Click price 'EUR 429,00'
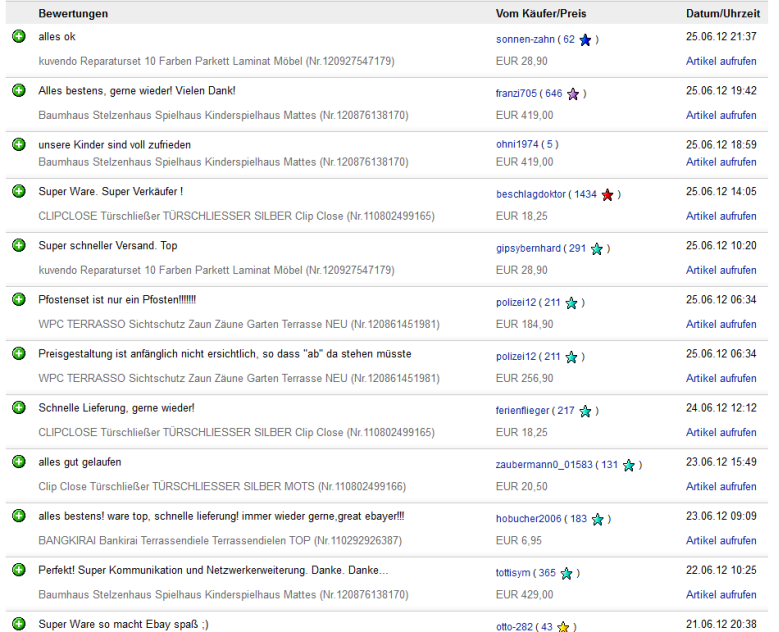Screen dimensions: 779x632 pyautogui.click(x=524, y=595)
